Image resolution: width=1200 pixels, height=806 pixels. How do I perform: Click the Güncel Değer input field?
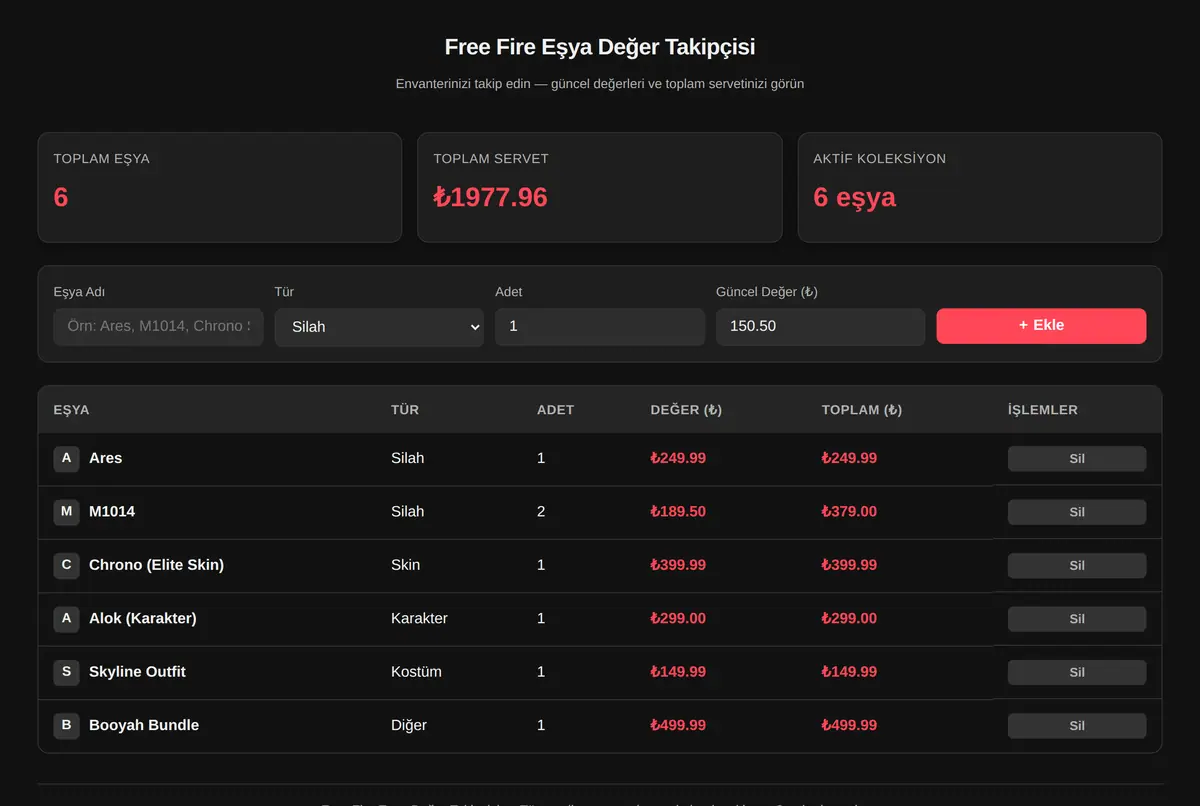pos(820,327)
